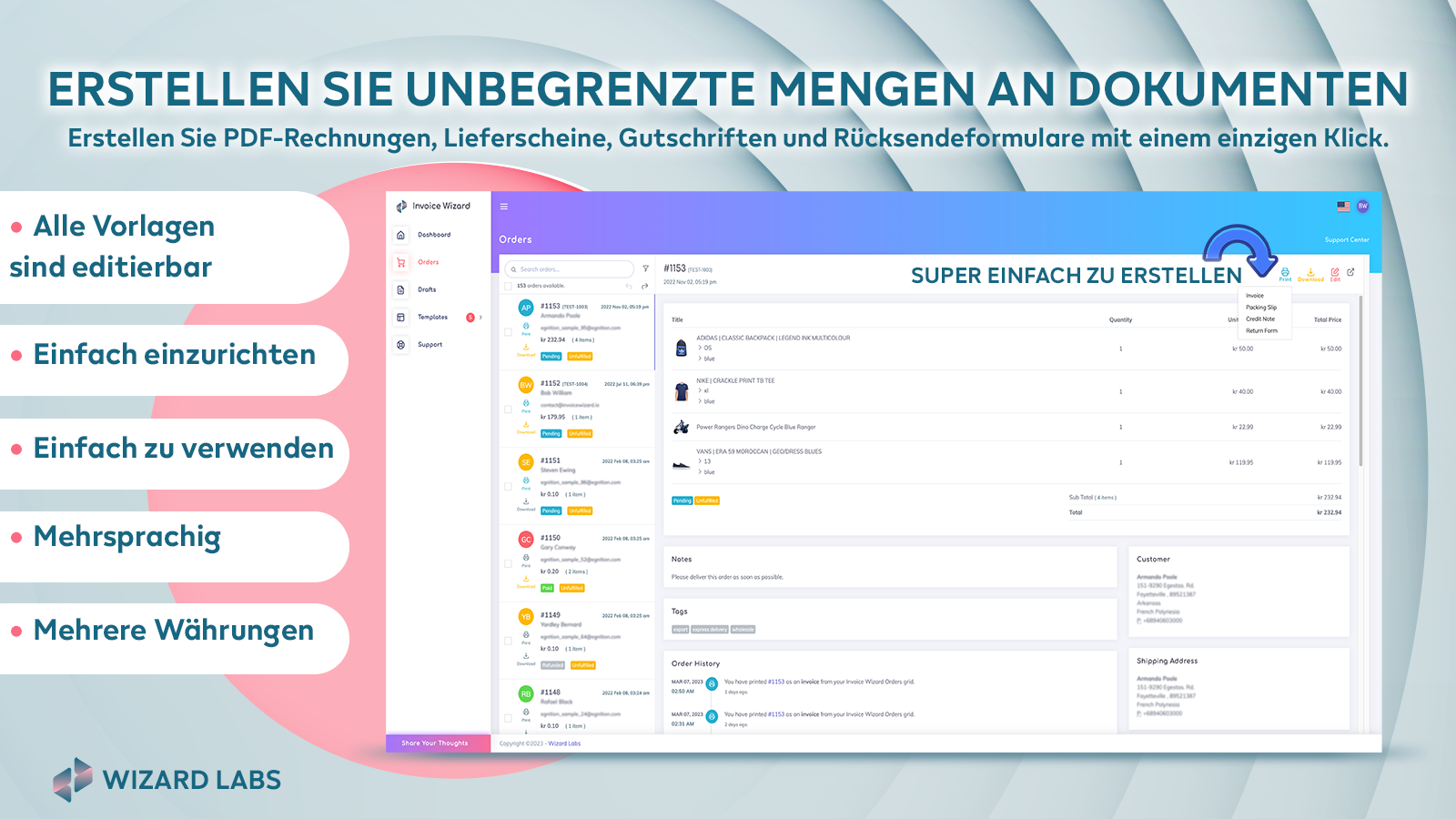Check the box for order #1150
Viewport: 1456px width, 819px height.
point(508,564)
